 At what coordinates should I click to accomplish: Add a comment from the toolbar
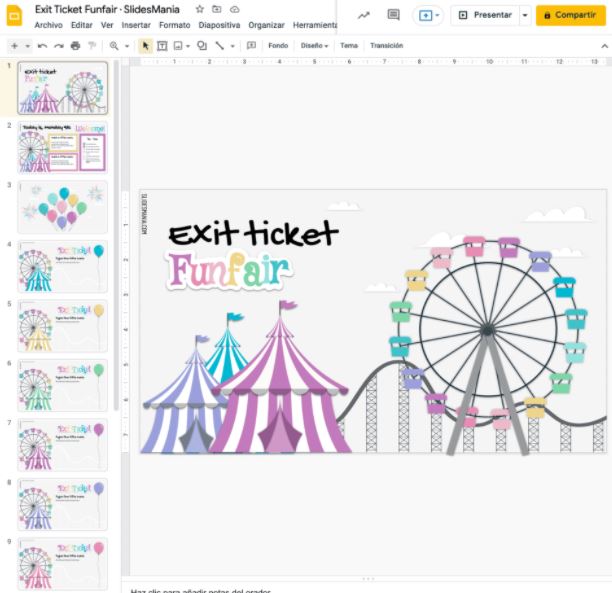click(251, 46)
